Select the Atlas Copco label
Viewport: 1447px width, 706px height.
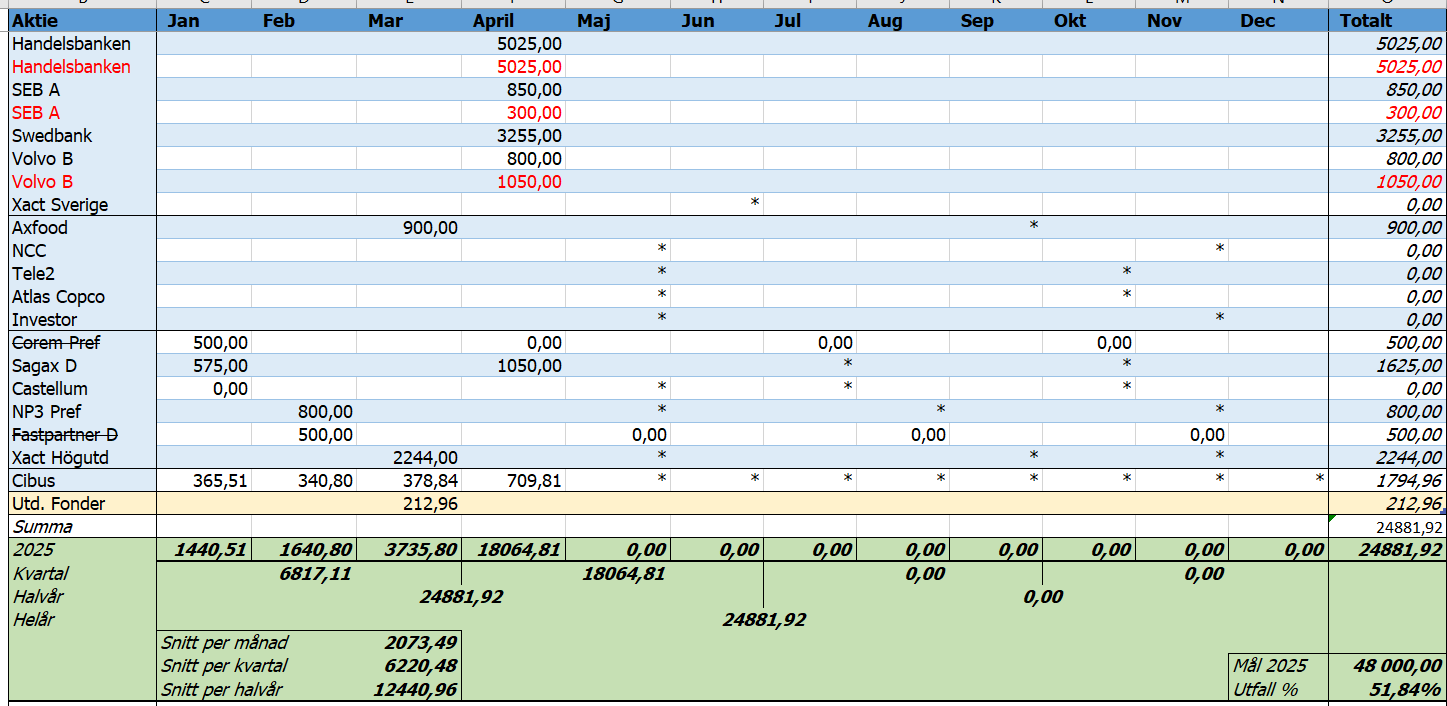pyautogui.click(x=58, y=297)
